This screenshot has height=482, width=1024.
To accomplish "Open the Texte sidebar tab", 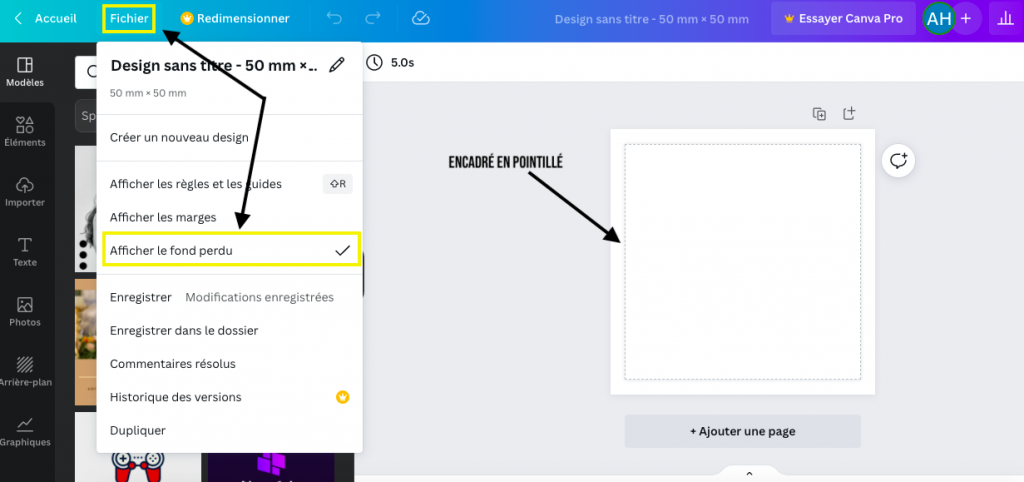I will click(25, 251).
